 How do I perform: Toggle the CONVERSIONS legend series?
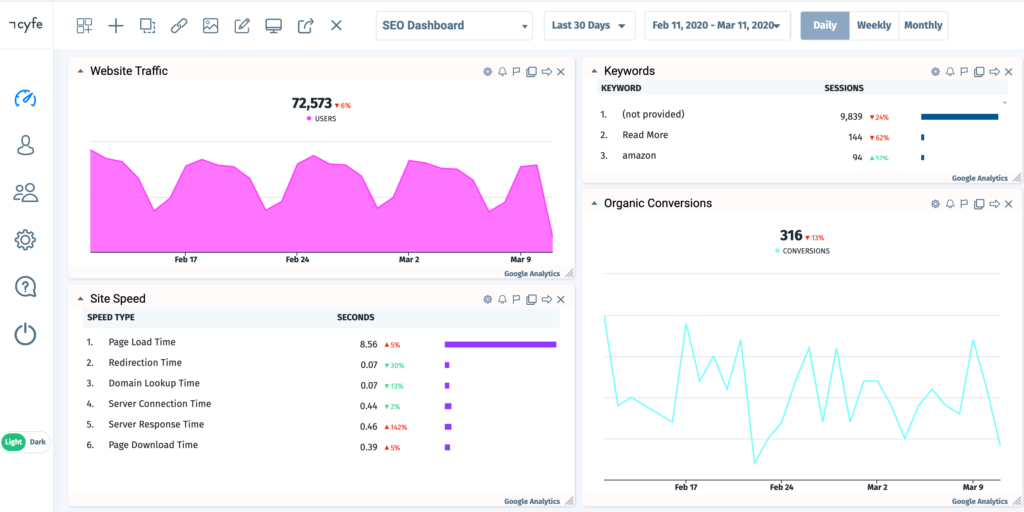click(x=802, y=250)
